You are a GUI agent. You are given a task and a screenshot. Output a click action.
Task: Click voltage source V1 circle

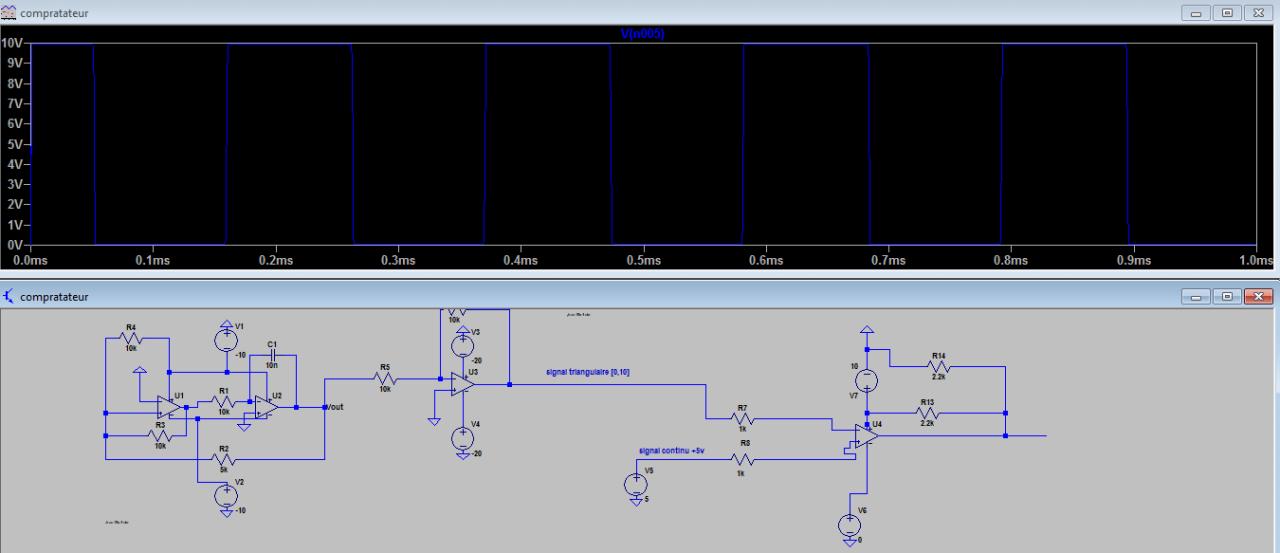227,340
